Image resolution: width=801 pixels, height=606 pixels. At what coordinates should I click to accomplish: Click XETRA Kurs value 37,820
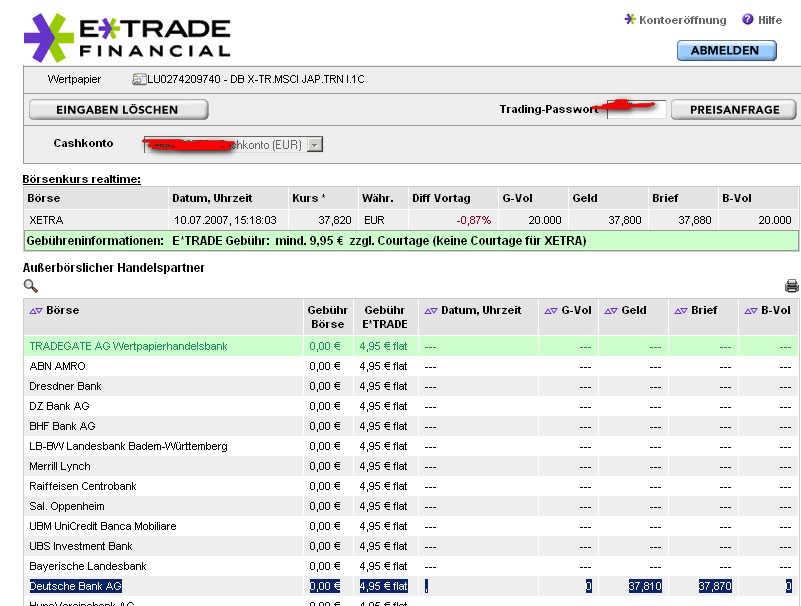click(x=335, y=220)
